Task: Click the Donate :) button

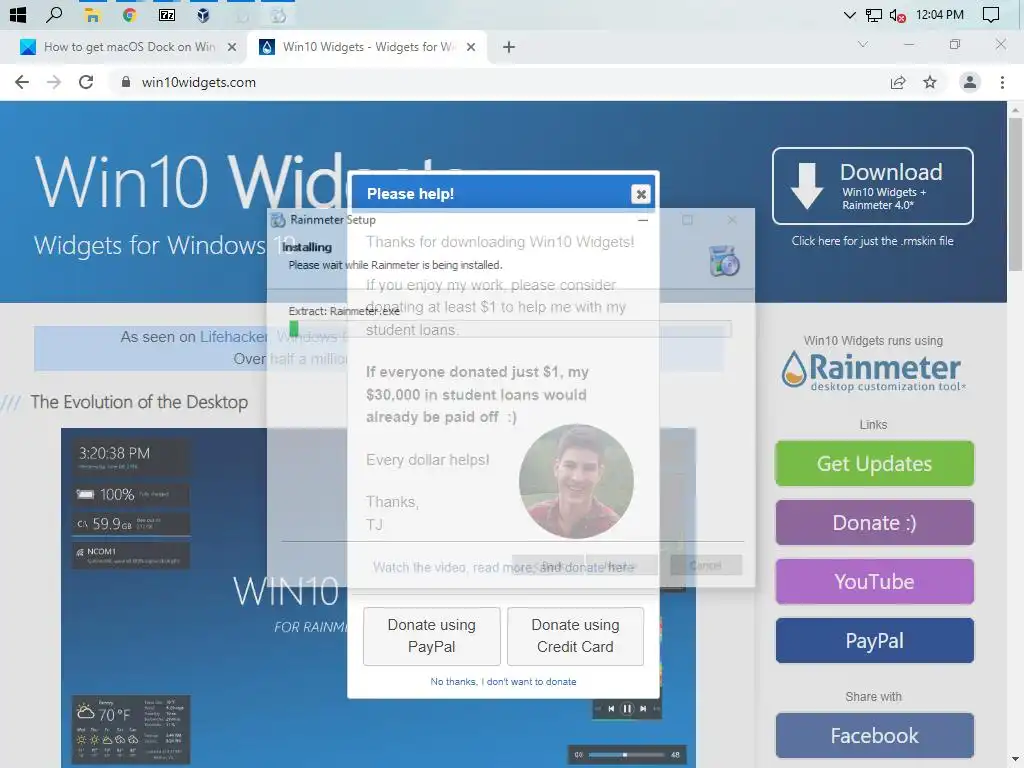Action: (874, 522)
